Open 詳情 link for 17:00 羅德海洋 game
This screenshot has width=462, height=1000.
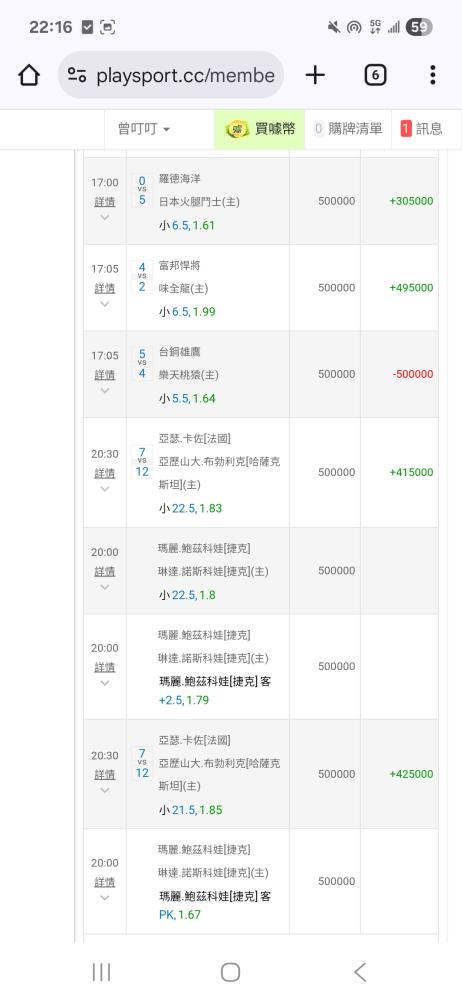(105, 202)
